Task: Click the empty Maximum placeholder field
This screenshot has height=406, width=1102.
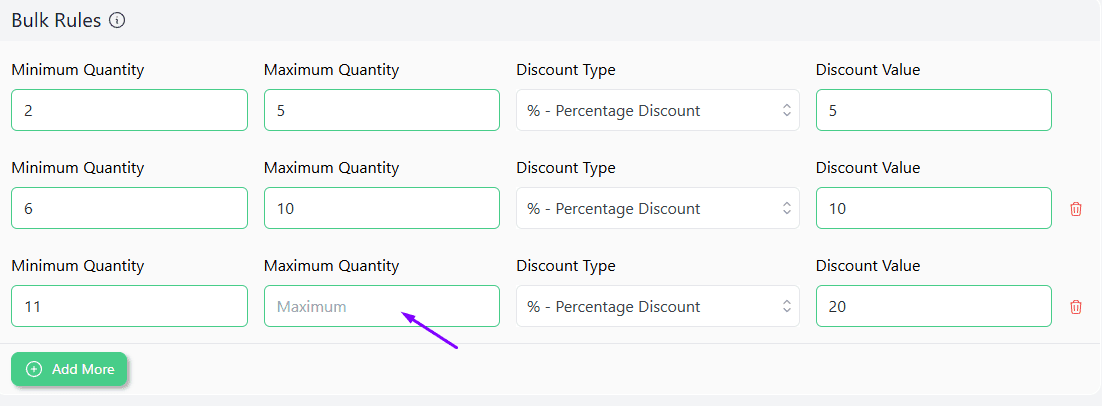Action: [382, 306]
